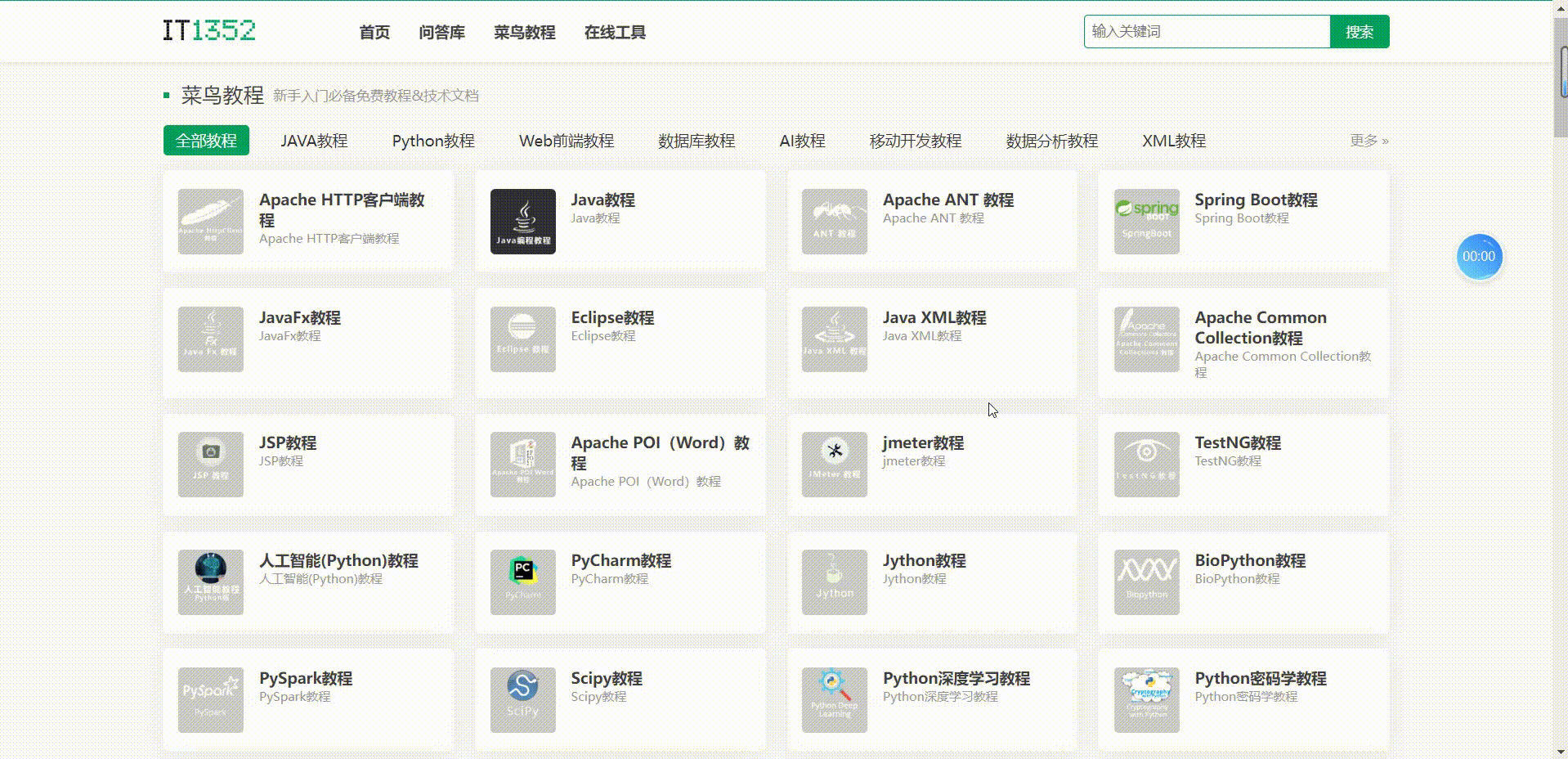The image size is (1568, 759).
Task: Open the Java教程 title link
Action: tap(603, 200)
